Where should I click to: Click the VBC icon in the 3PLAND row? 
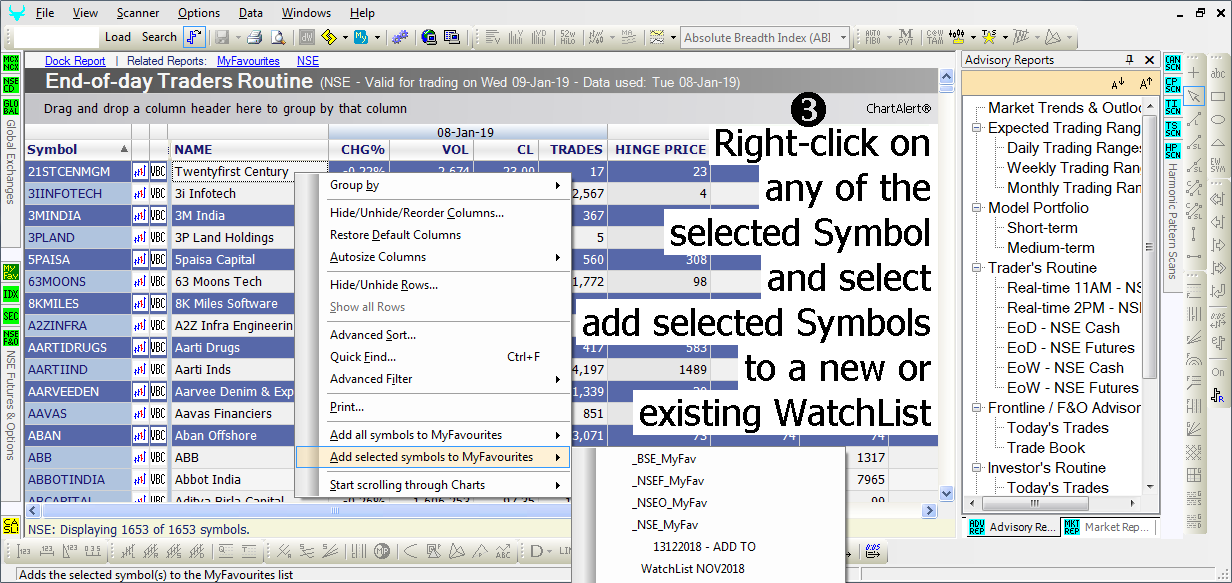point(158,238)
